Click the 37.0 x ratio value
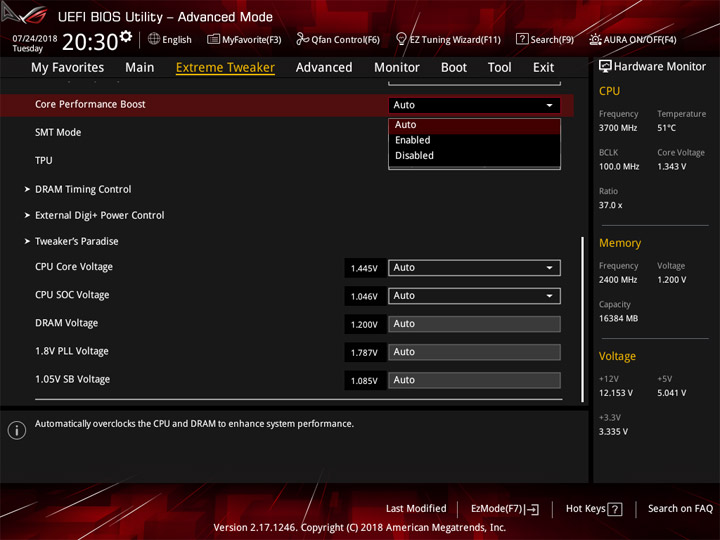The width and height of the screenshot is (720, 540). click(610, 205)
